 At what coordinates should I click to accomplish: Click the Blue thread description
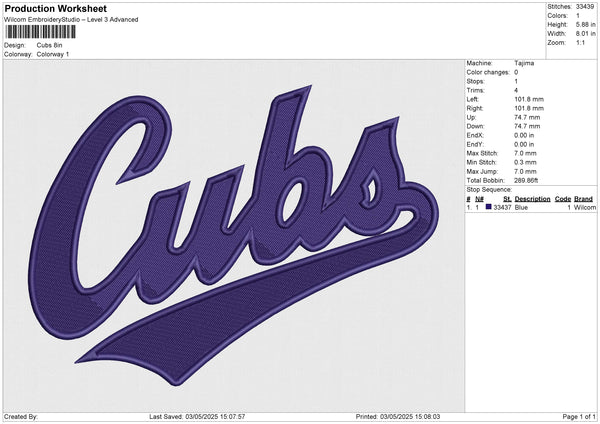pos(521,207)
